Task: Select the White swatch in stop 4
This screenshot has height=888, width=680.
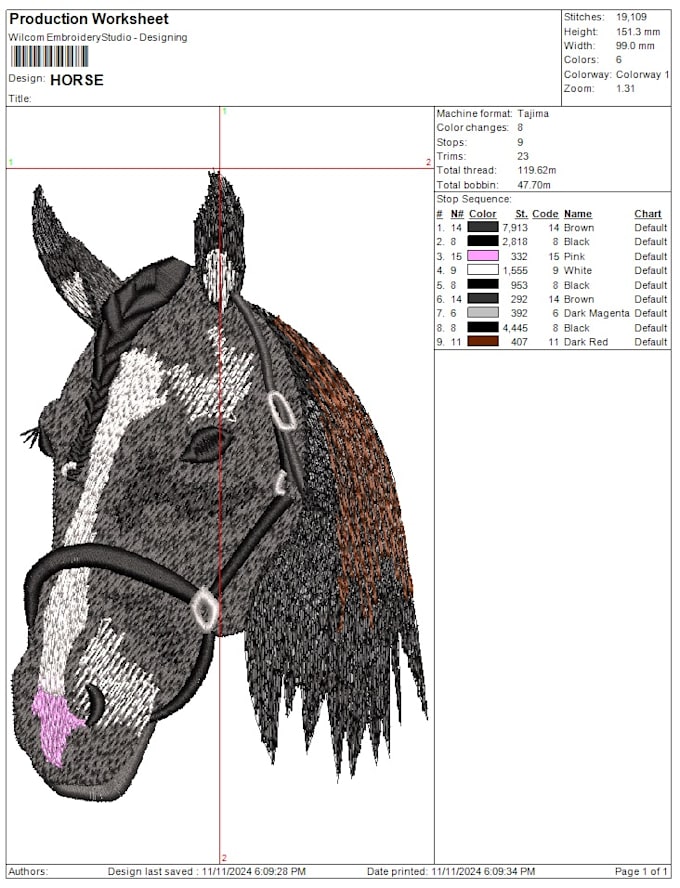Action: 483,270
